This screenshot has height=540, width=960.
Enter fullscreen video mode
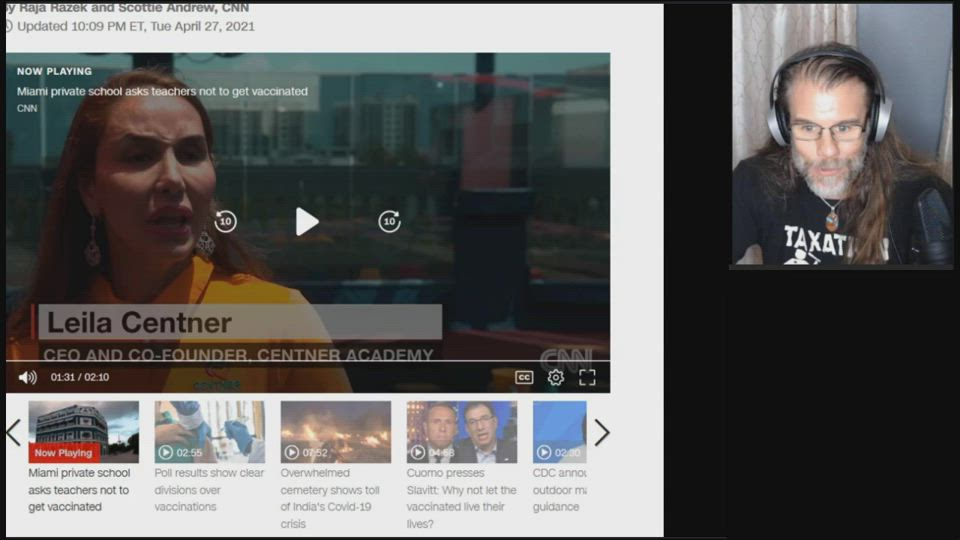pos(587,377)
